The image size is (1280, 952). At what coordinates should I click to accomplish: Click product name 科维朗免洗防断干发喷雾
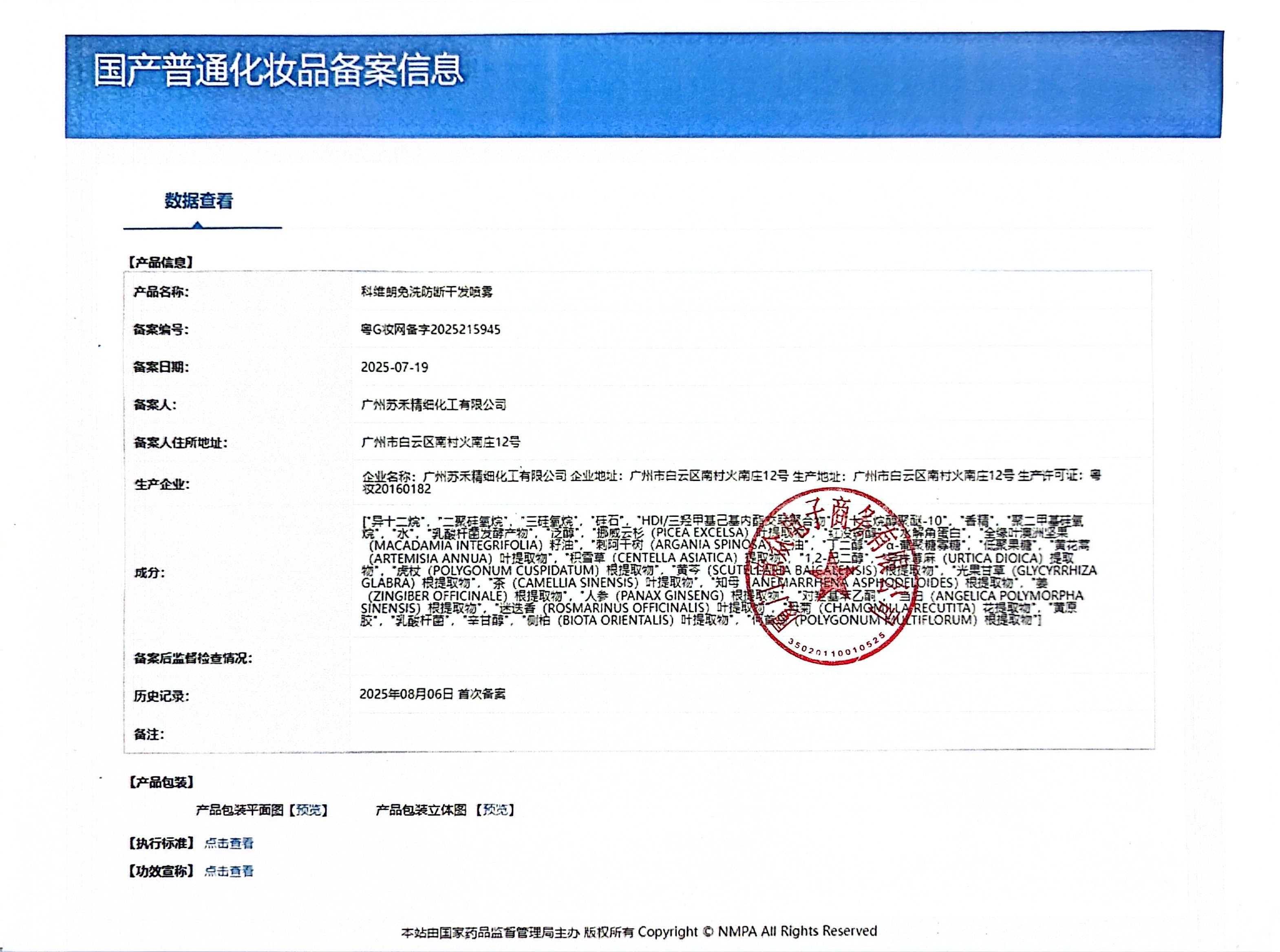(x=426, y=292)
